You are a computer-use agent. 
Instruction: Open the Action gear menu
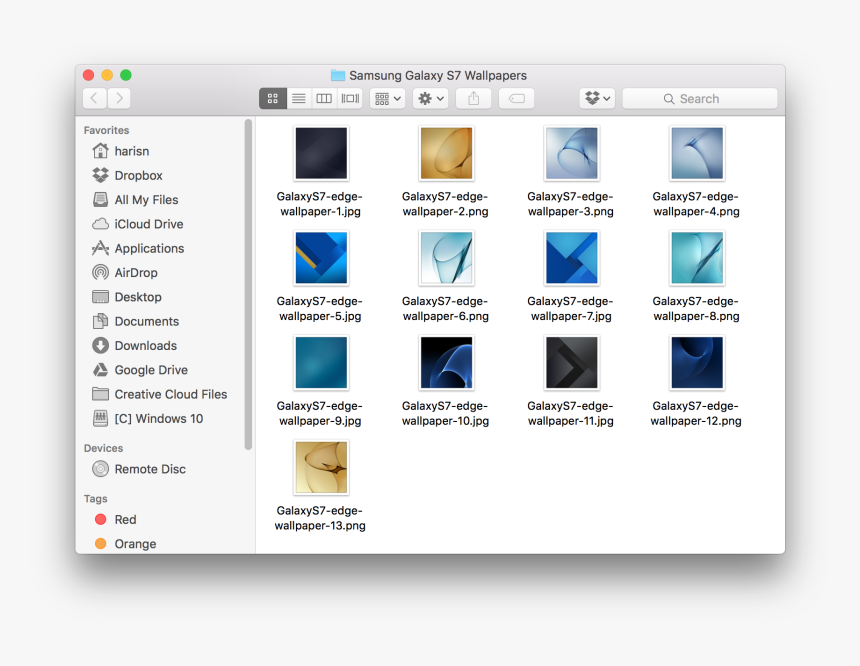[x=430, y=98]
